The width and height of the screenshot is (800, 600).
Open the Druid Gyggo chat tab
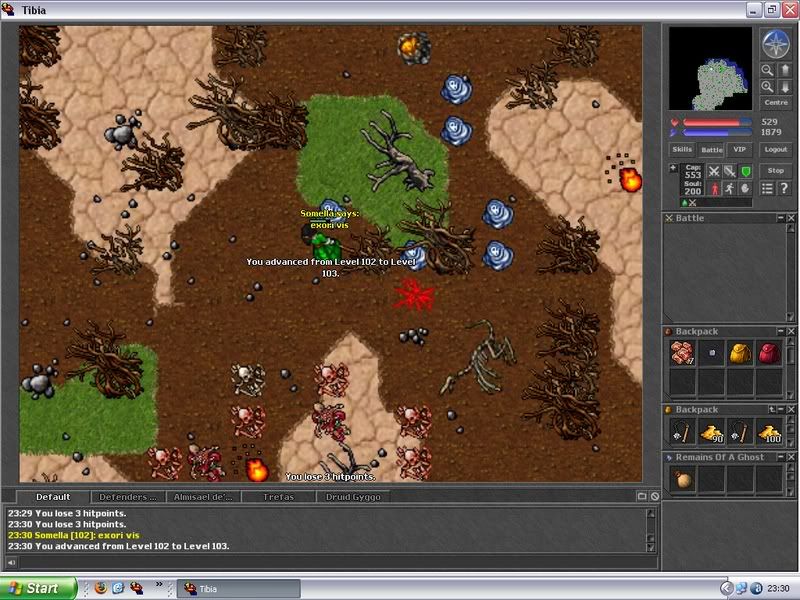click(353, 497)
